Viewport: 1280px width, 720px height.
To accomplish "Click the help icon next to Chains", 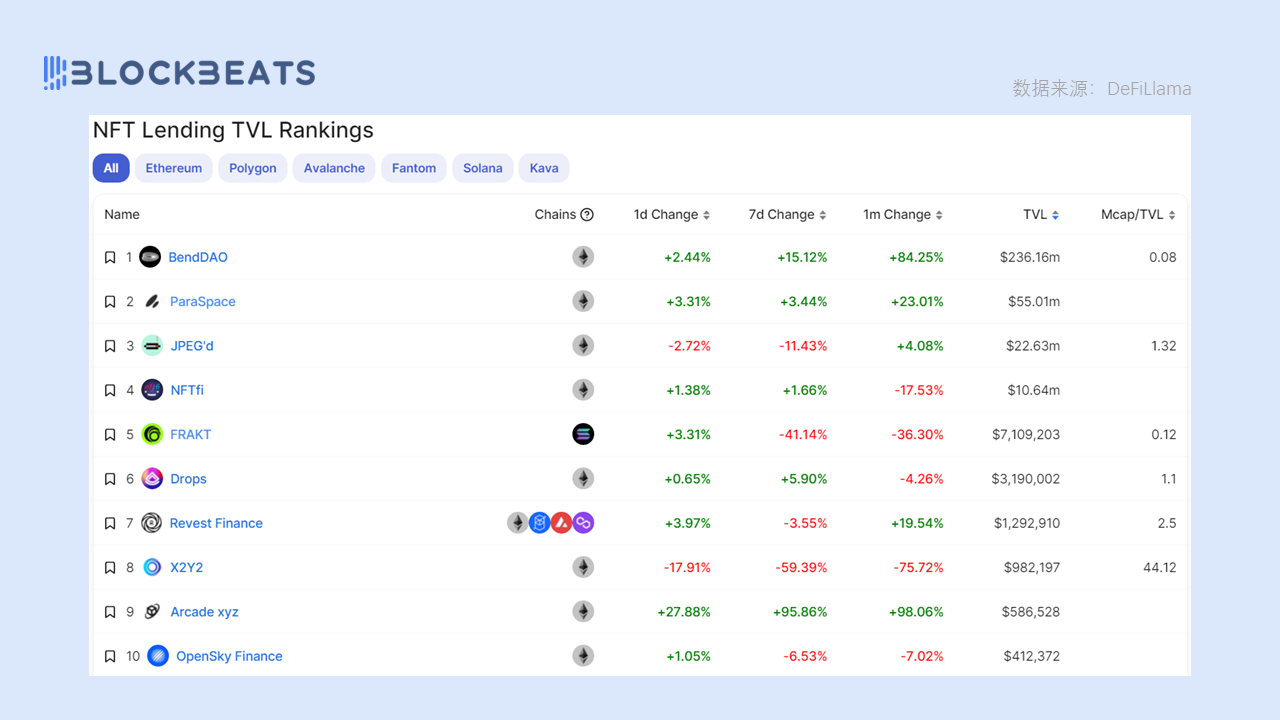I will tap(587, 215).
